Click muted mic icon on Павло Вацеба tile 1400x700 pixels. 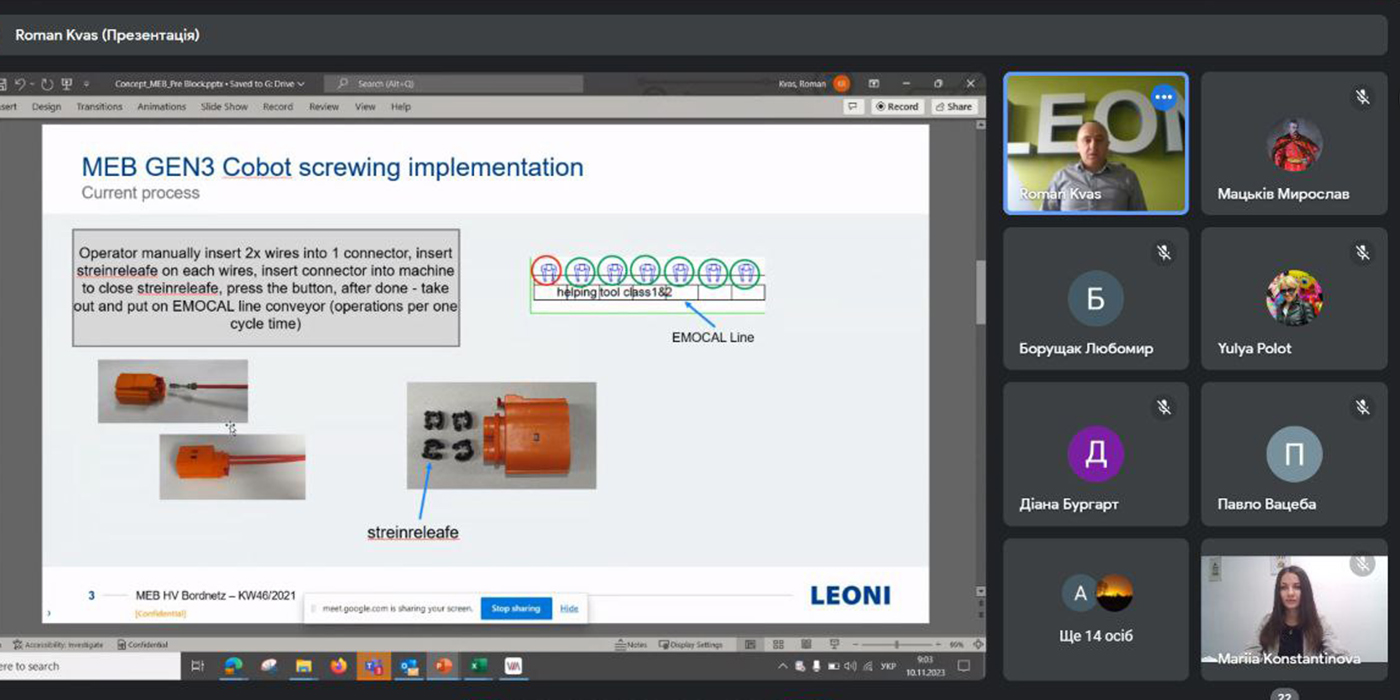(x=1362, y=408)
